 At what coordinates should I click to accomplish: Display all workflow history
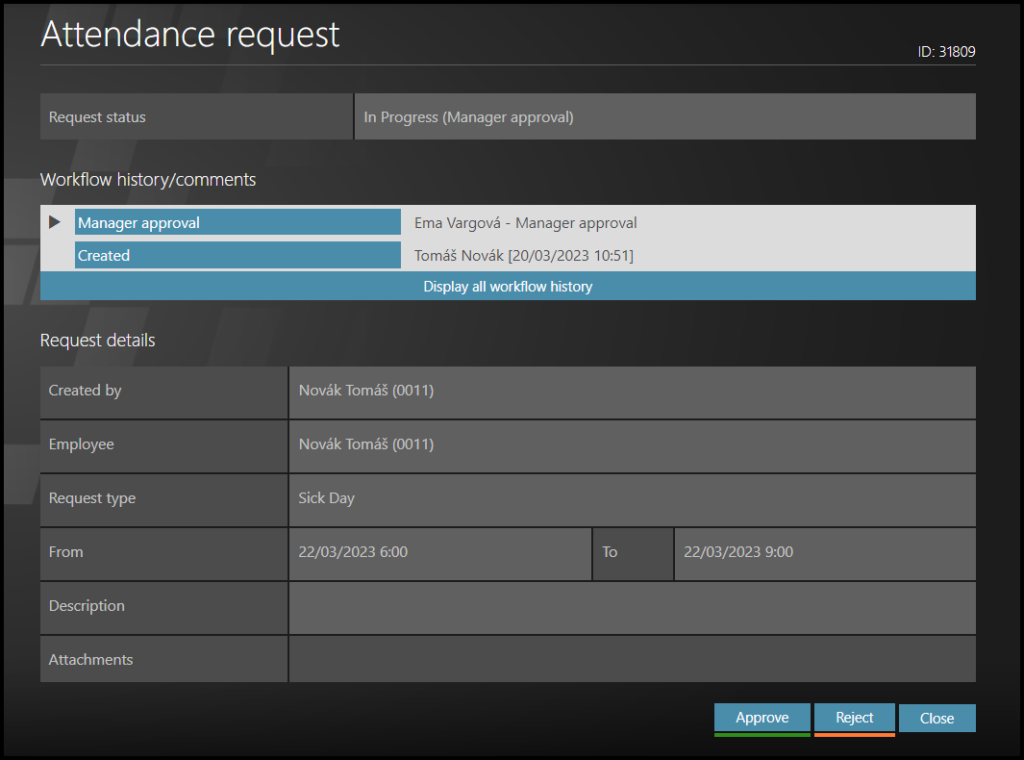[507, 287]
